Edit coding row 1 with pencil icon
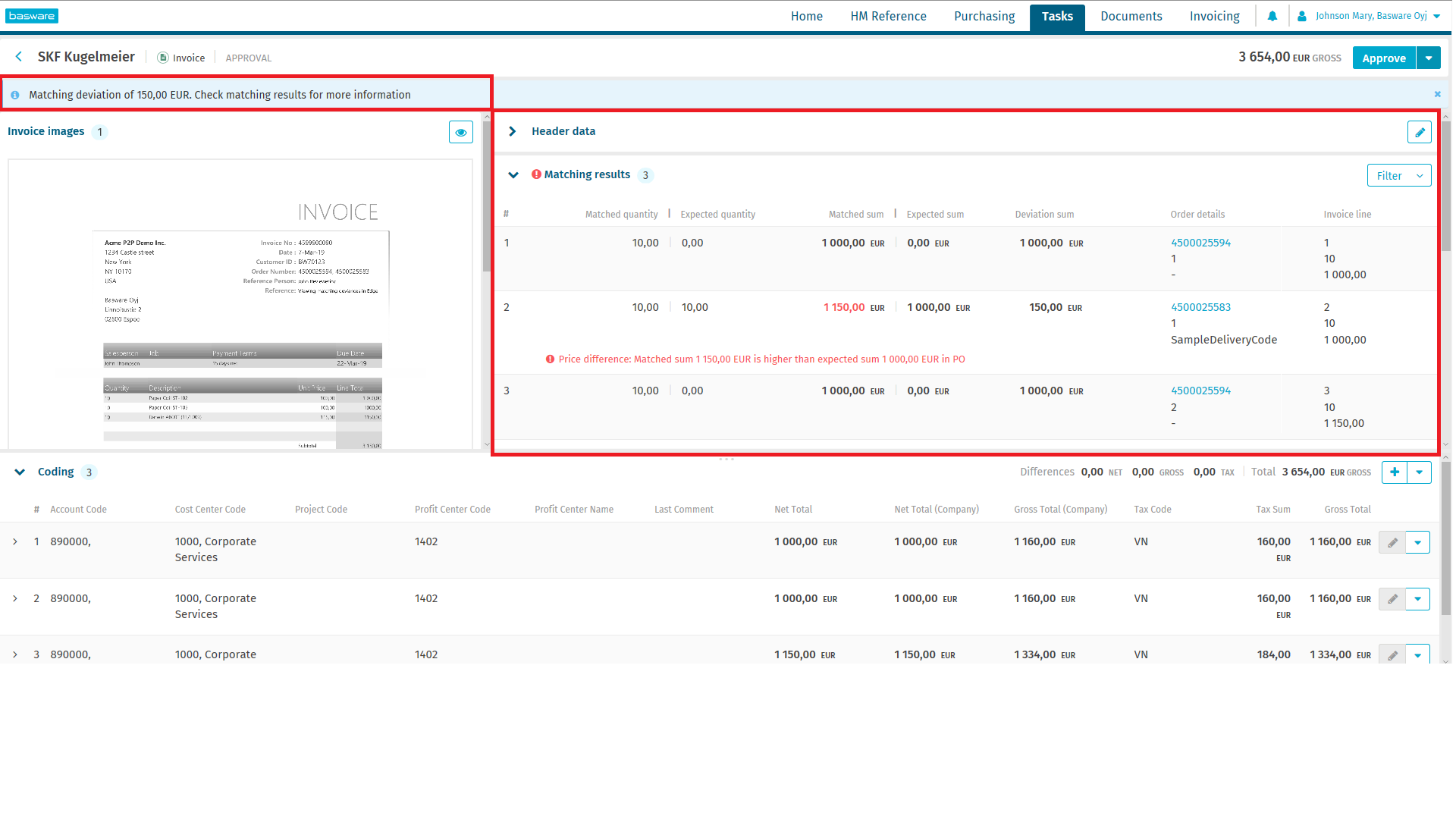Viewport: 1456px width, 819px height. tap(1392, 543)
